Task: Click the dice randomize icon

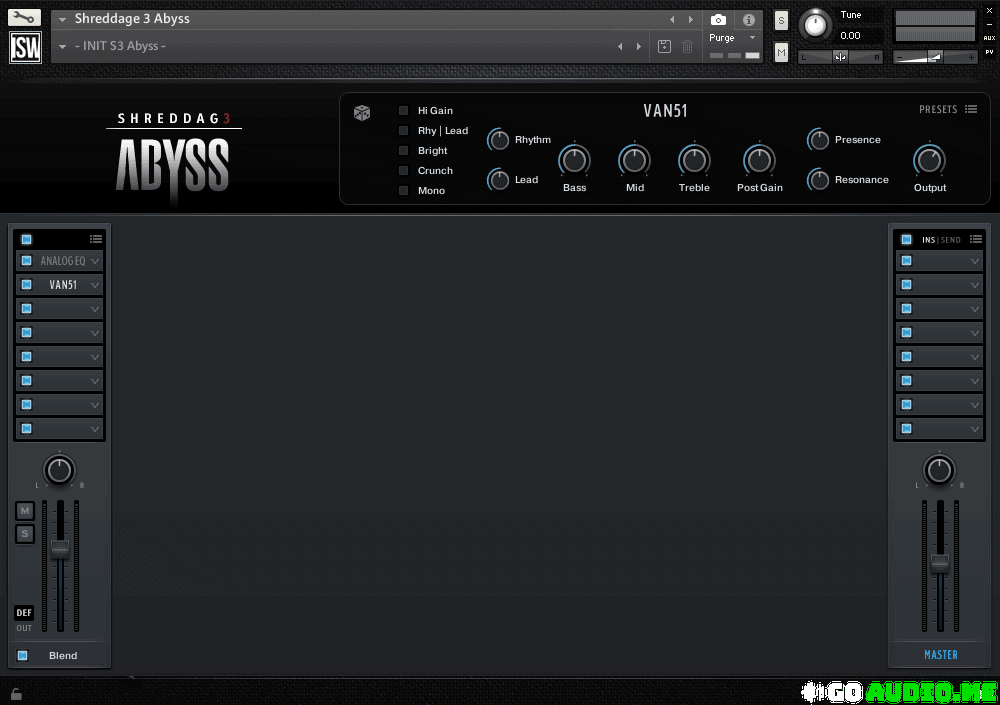Action: pos(362,113)
